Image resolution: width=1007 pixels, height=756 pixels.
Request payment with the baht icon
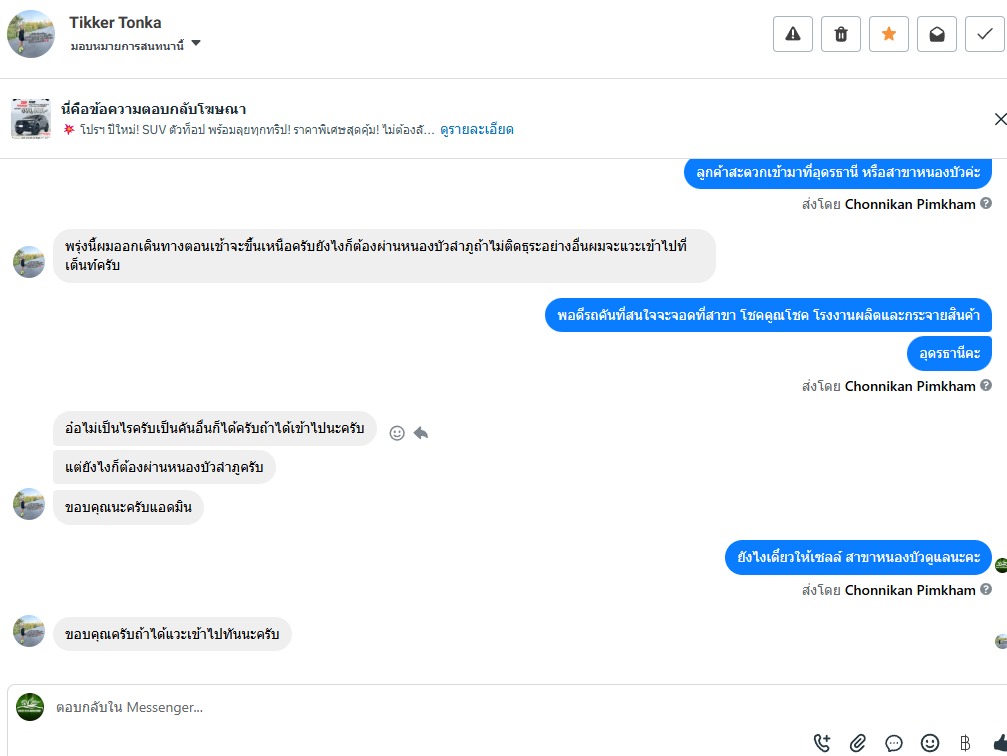click(x=965, y=743)
